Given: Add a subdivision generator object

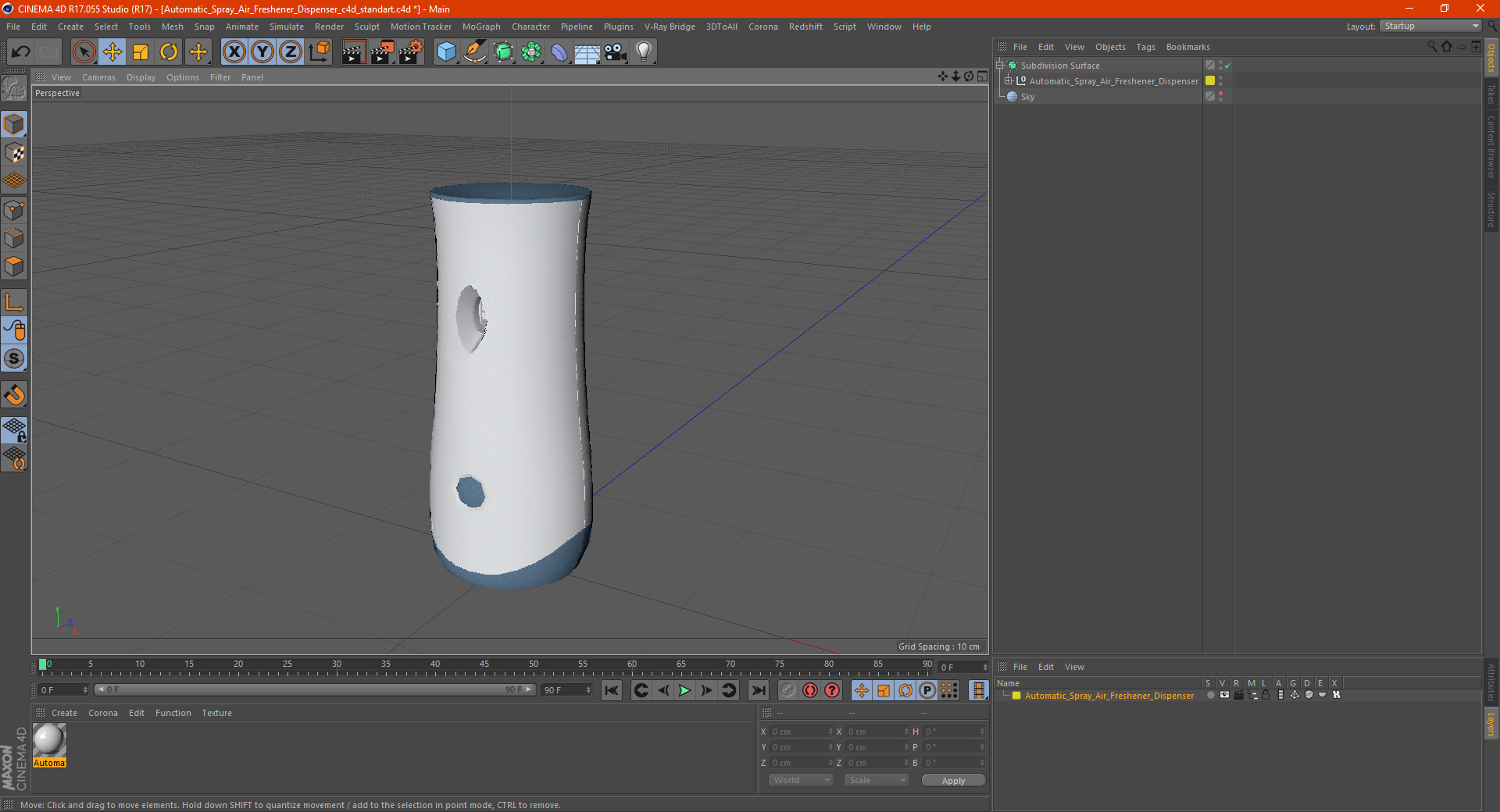Looking at the screenshot, I should [x=503, y=52].
